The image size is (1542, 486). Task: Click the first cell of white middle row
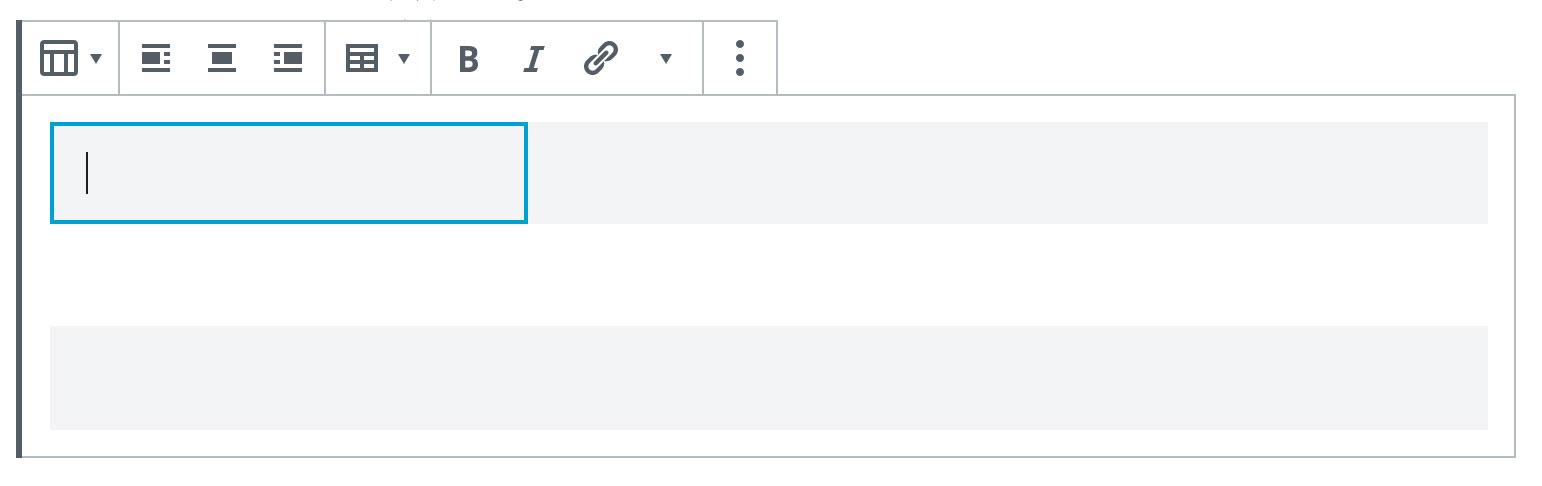pos(289,275)
